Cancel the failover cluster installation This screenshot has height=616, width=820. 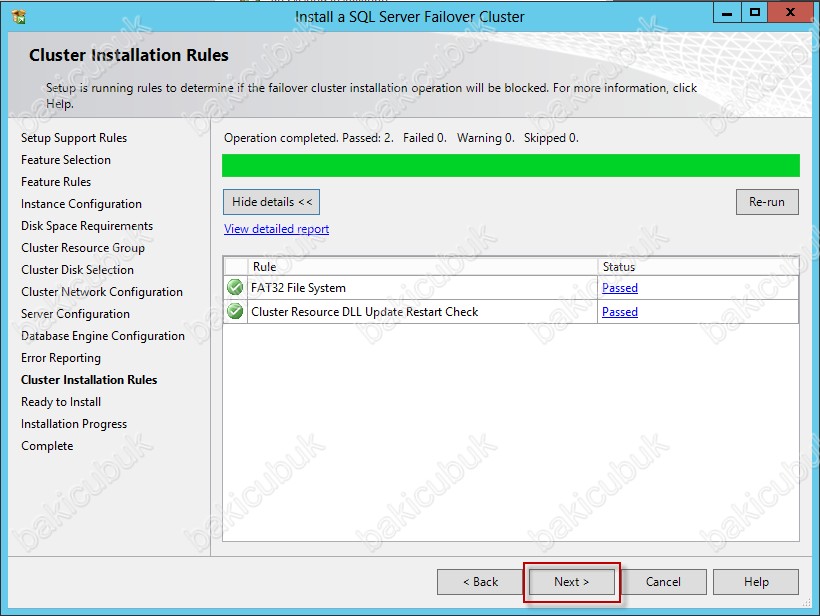coord(663,582)
